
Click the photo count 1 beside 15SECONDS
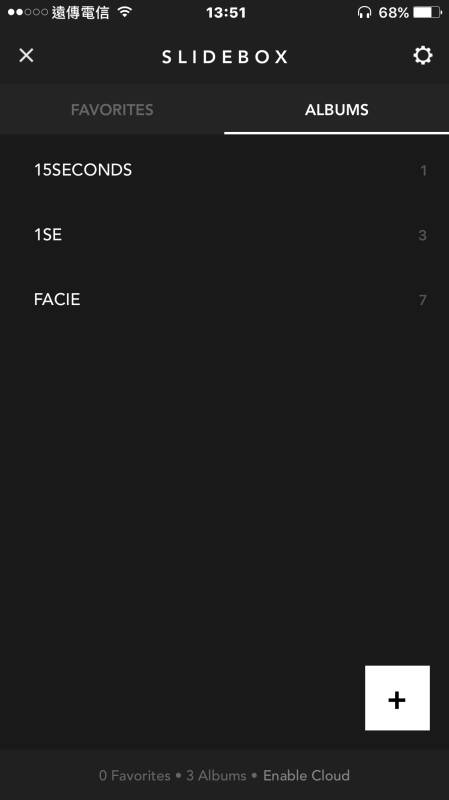click(x=423, y=170)
